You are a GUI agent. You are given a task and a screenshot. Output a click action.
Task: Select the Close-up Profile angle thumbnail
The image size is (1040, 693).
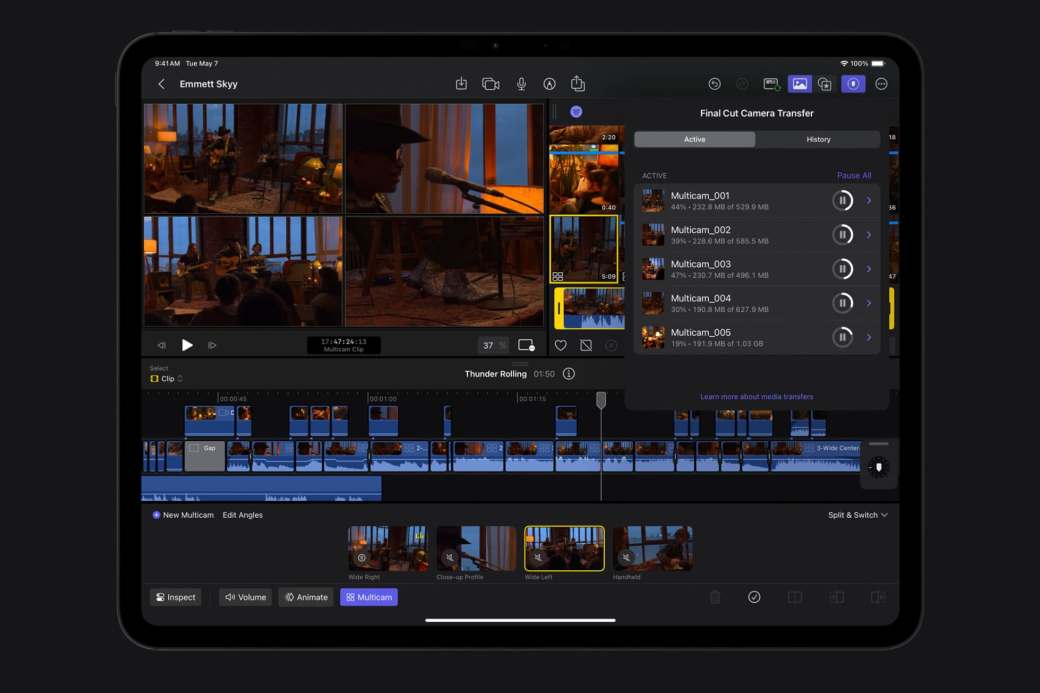tap(476, 548)
